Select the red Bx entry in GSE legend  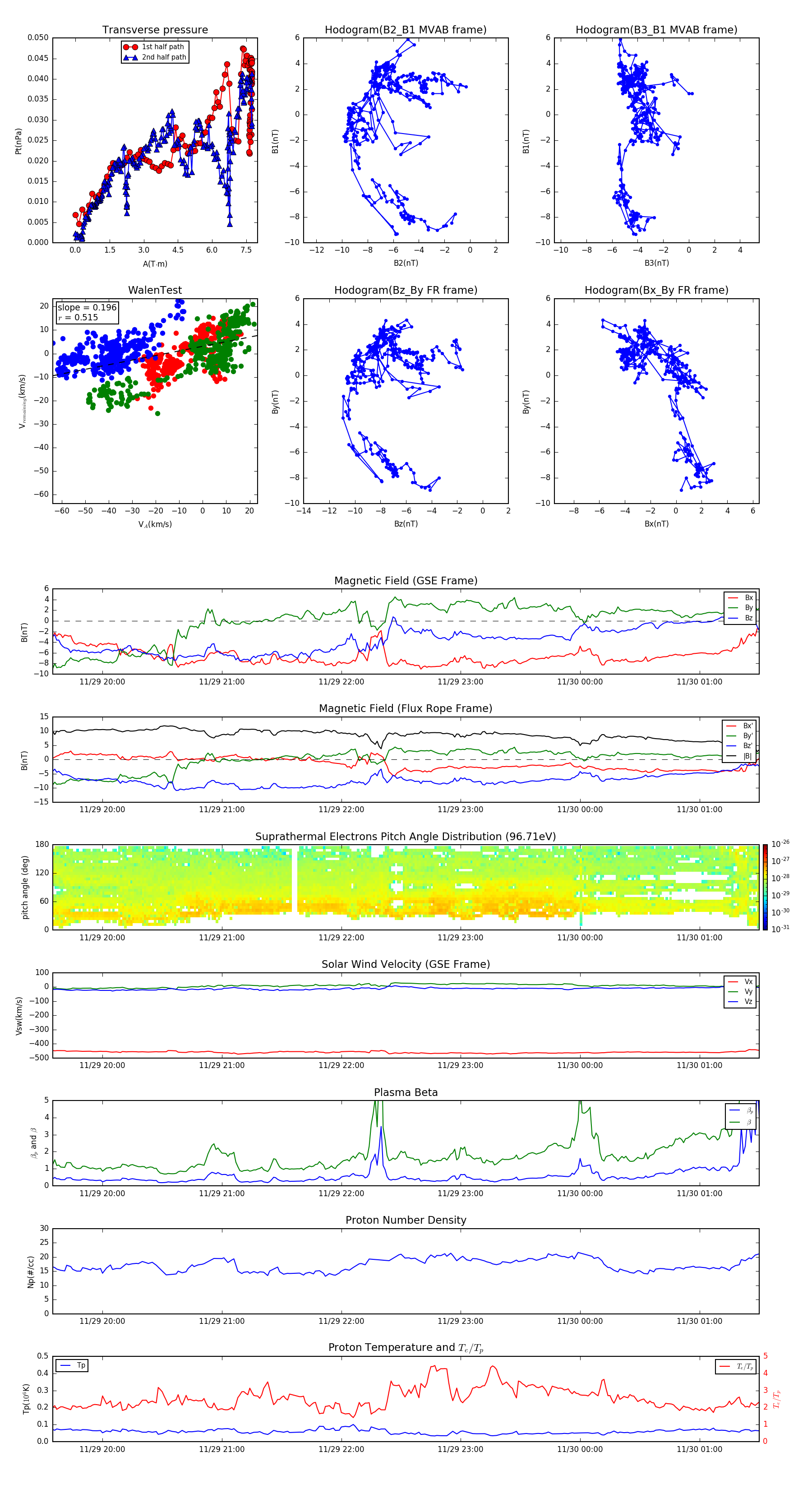click(741, 598)
